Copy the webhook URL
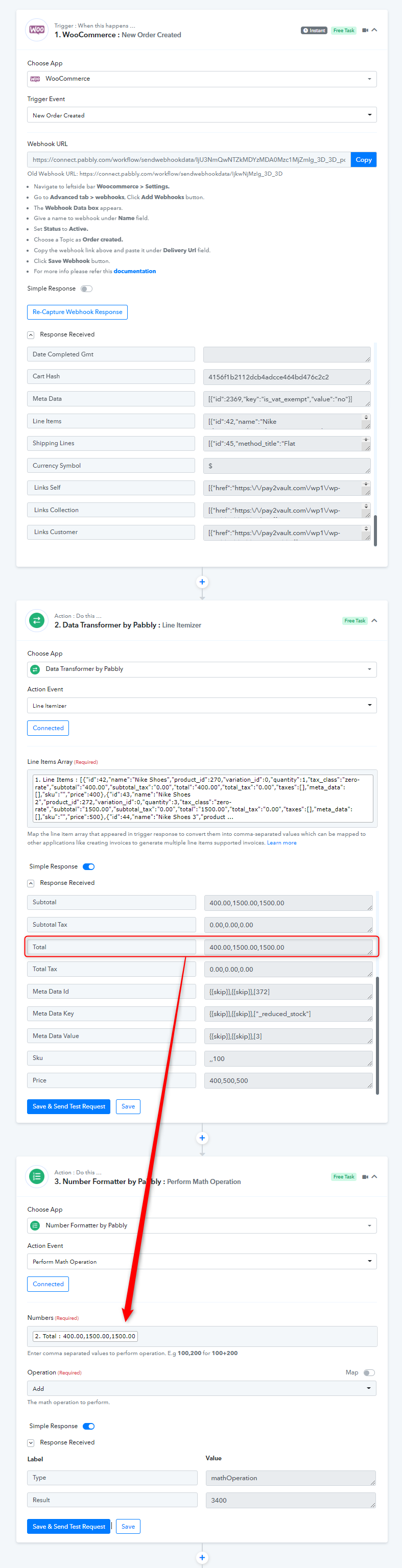The image size is (402, 1568). pyautogui.click(x=364, y=159)
